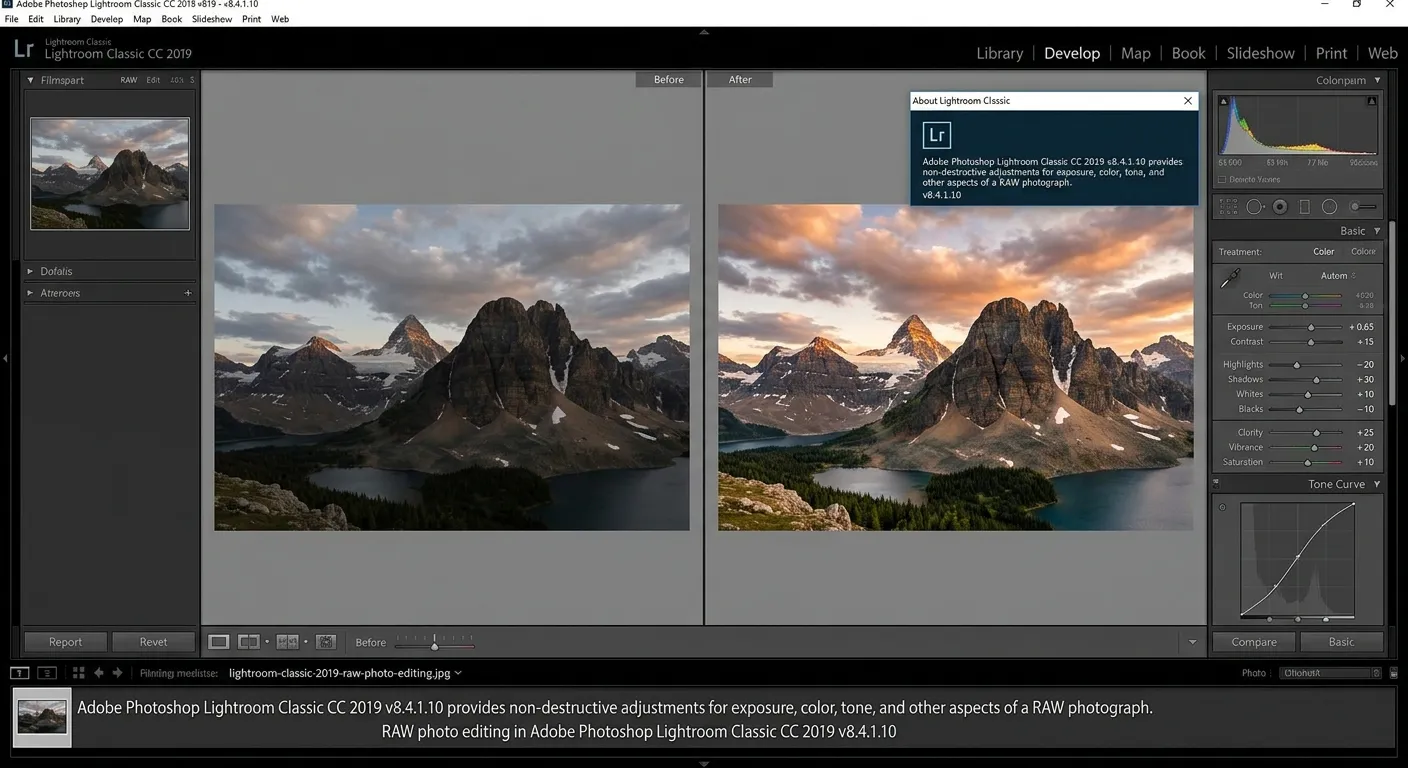Select the crop overlay grid tool

tap(1228, 207)
